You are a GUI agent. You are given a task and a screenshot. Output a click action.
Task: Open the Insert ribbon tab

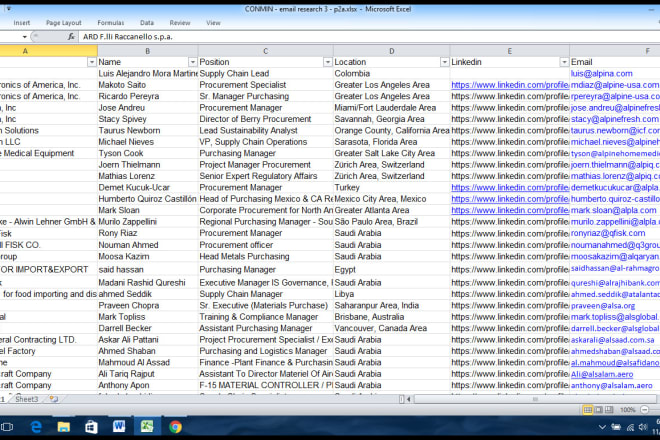point(21,23)
